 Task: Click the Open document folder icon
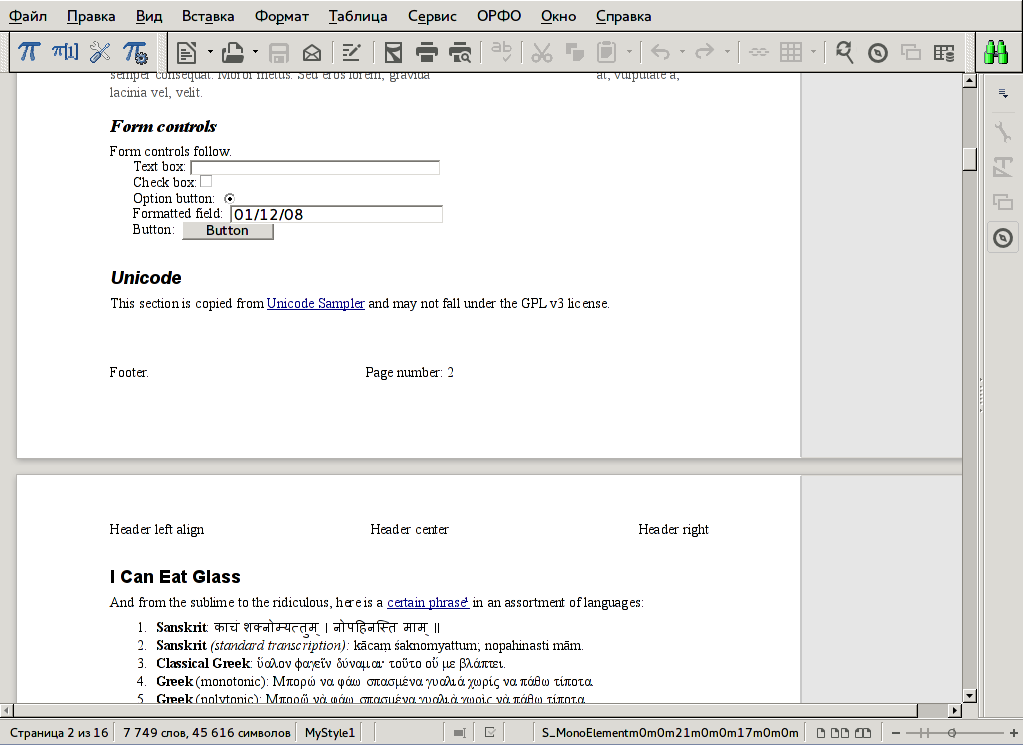(233, 52)
